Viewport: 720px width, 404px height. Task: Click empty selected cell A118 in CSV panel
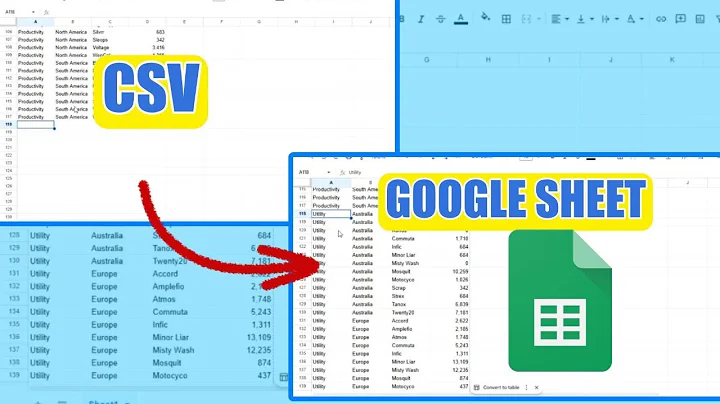point(35,124)
